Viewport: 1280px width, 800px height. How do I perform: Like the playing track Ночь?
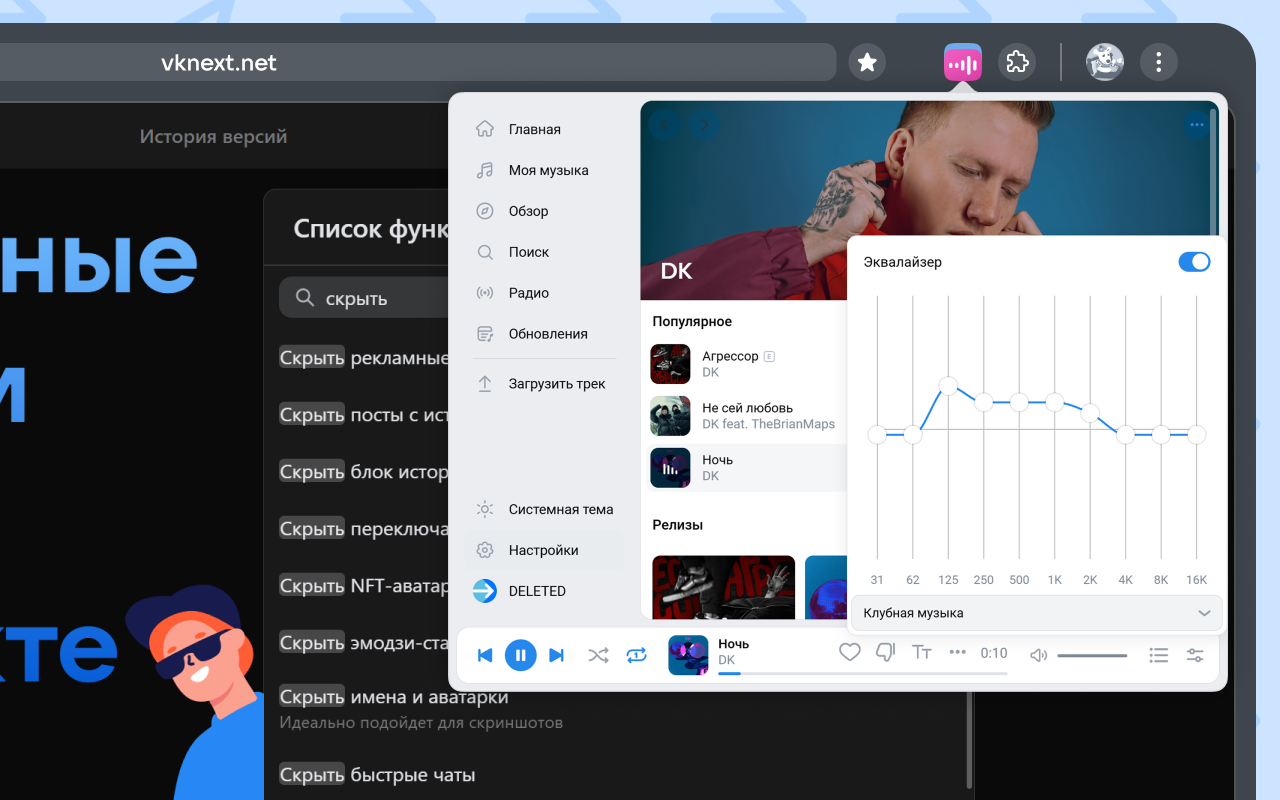point(849,651)
